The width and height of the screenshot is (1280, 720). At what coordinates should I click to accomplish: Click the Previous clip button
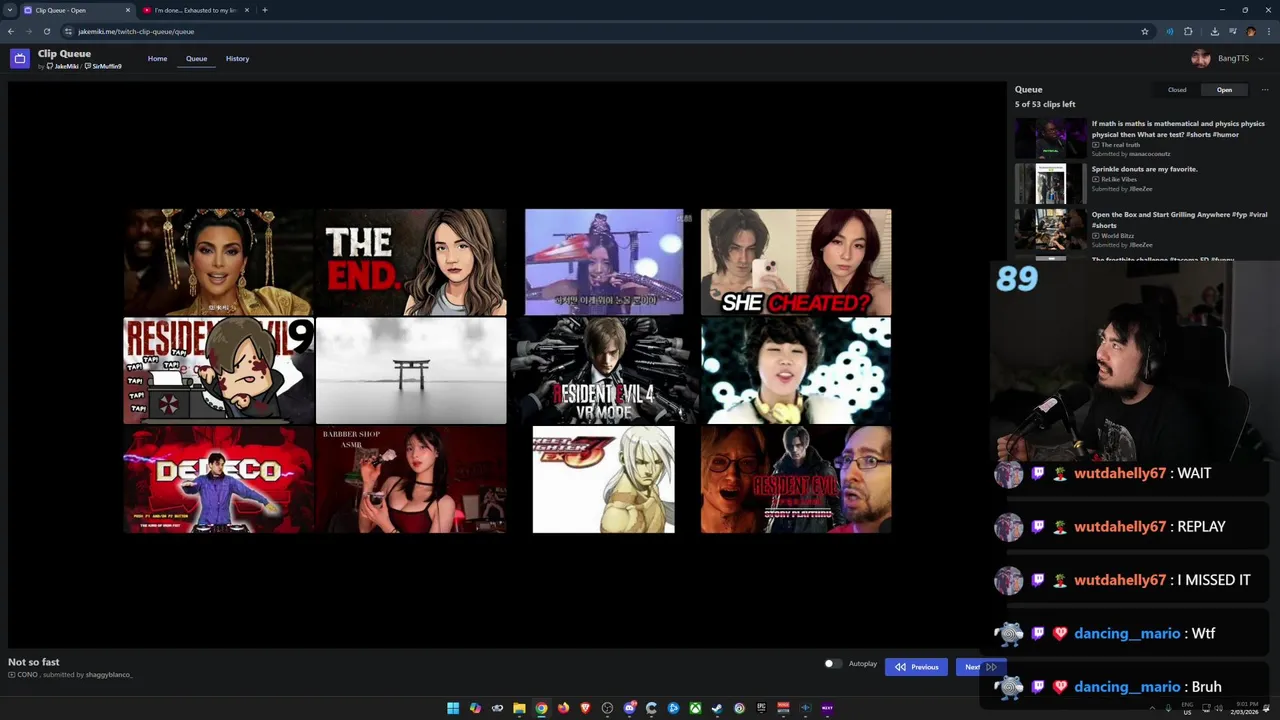[x=916, y=667]
